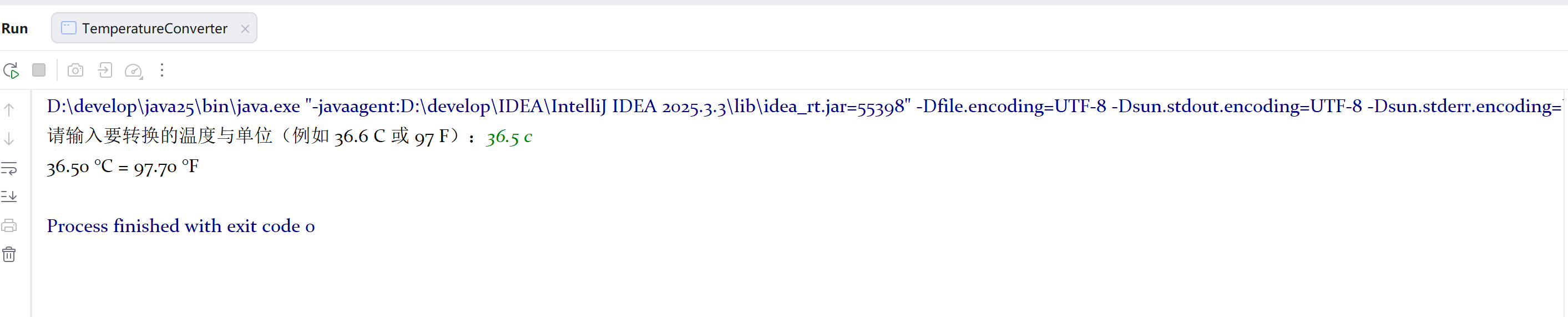Viewport: 1568px width, 317px height.
Task: Toggle soft-wrap for console output
Action: click(x=9, y=168)
